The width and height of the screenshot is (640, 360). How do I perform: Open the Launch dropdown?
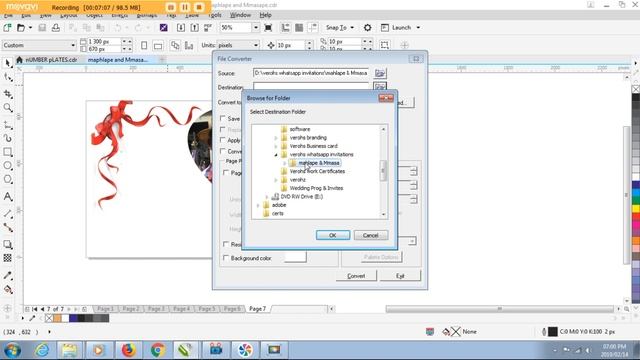(400, 28)
